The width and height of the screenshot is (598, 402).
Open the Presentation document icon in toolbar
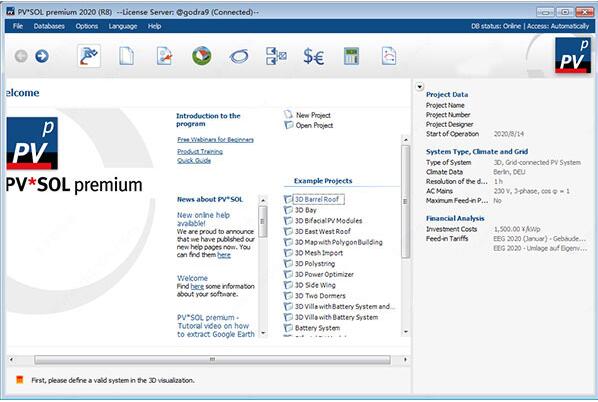(x=389, y=56)
